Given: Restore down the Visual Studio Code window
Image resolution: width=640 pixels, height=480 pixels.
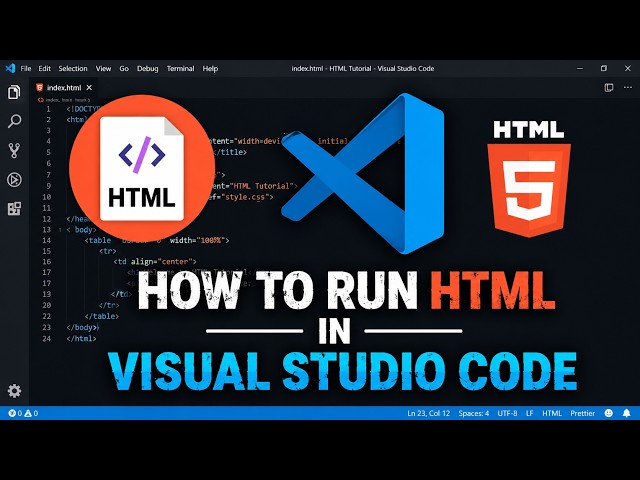Looking at the screenshot, I should click(604, 68).
